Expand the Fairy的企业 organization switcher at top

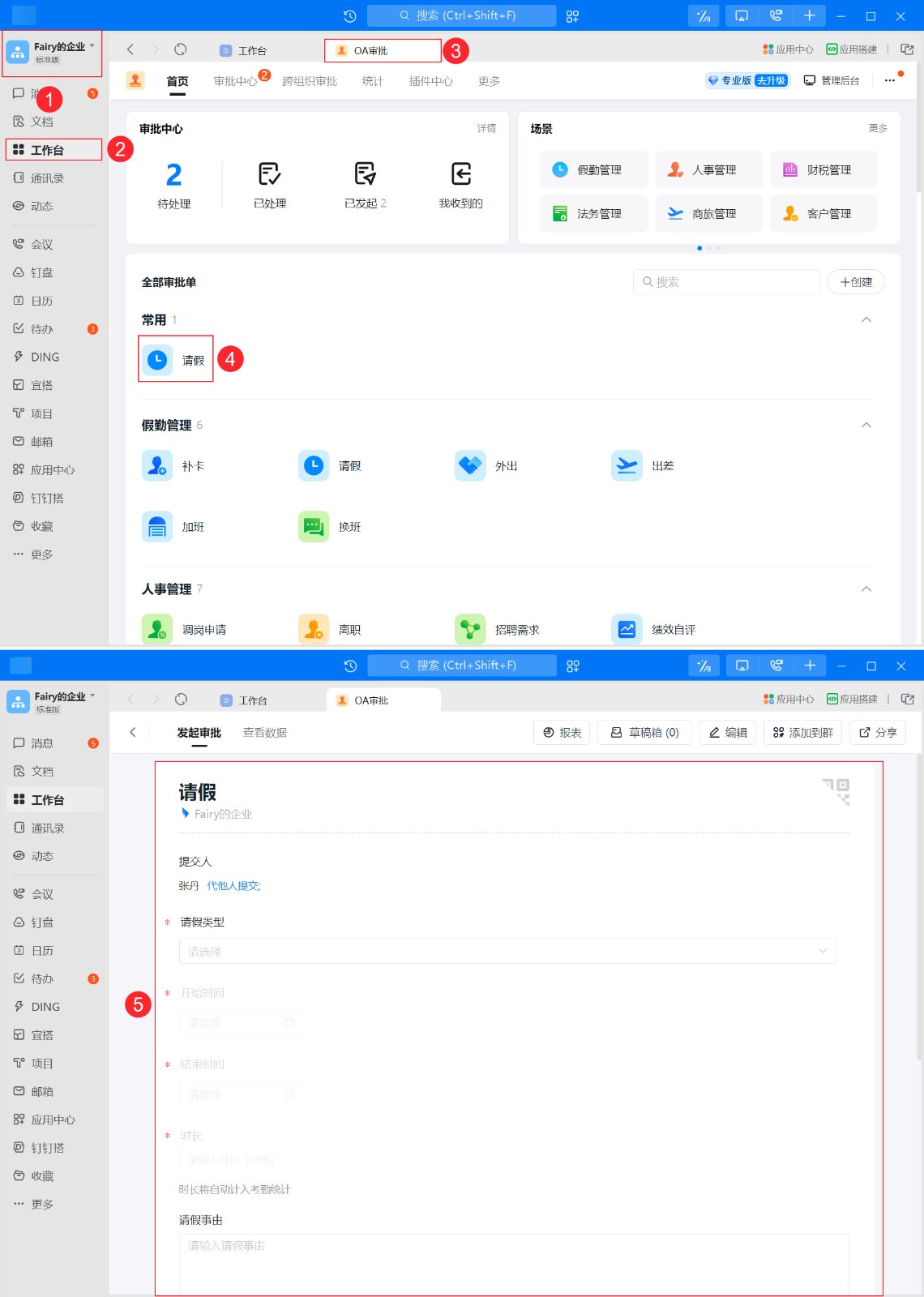(x=53, y=52)
